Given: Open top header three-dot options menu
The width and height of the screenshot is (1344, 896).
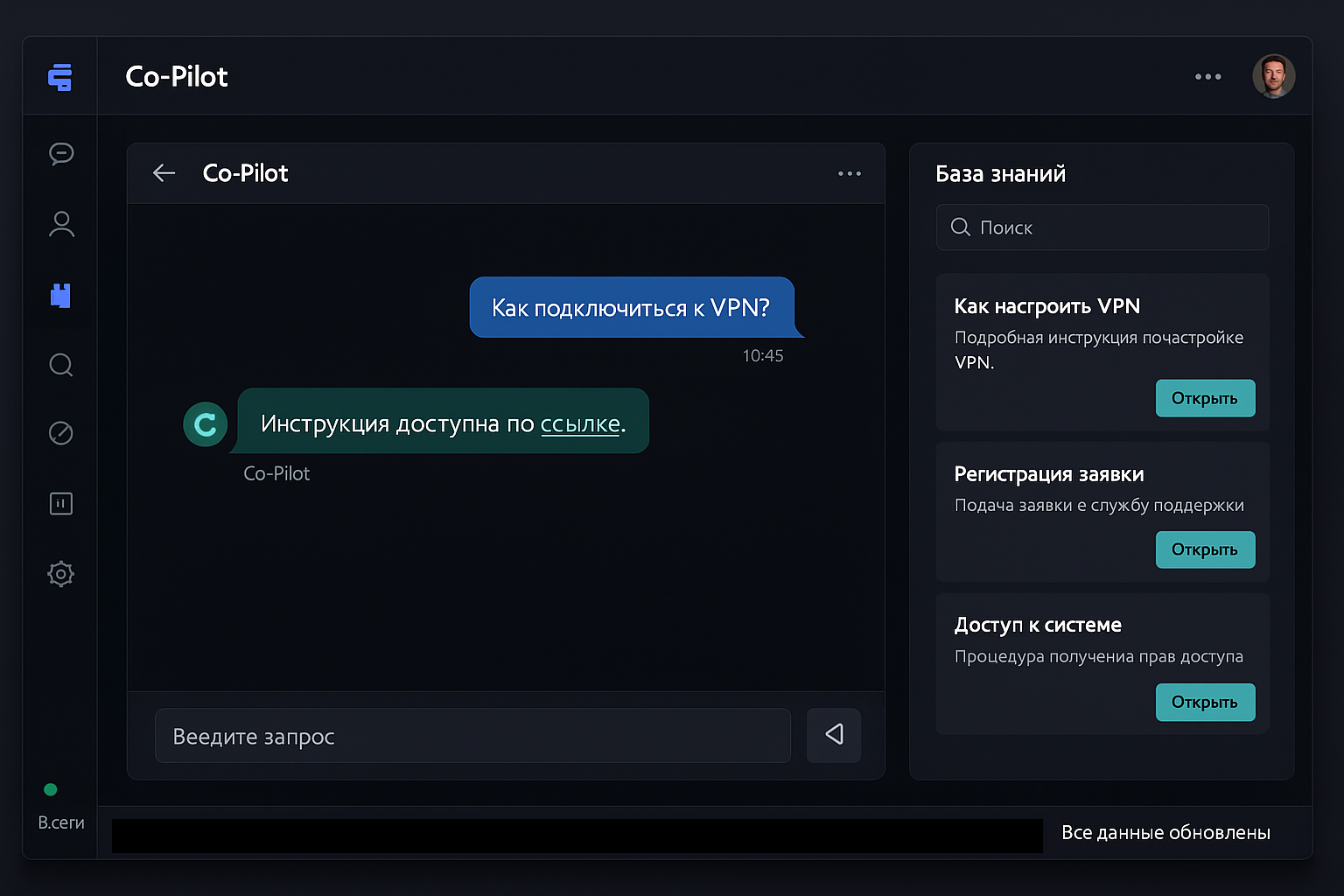Looking at the screenshot, I should pyautogui.click(x=1207, y=77).
